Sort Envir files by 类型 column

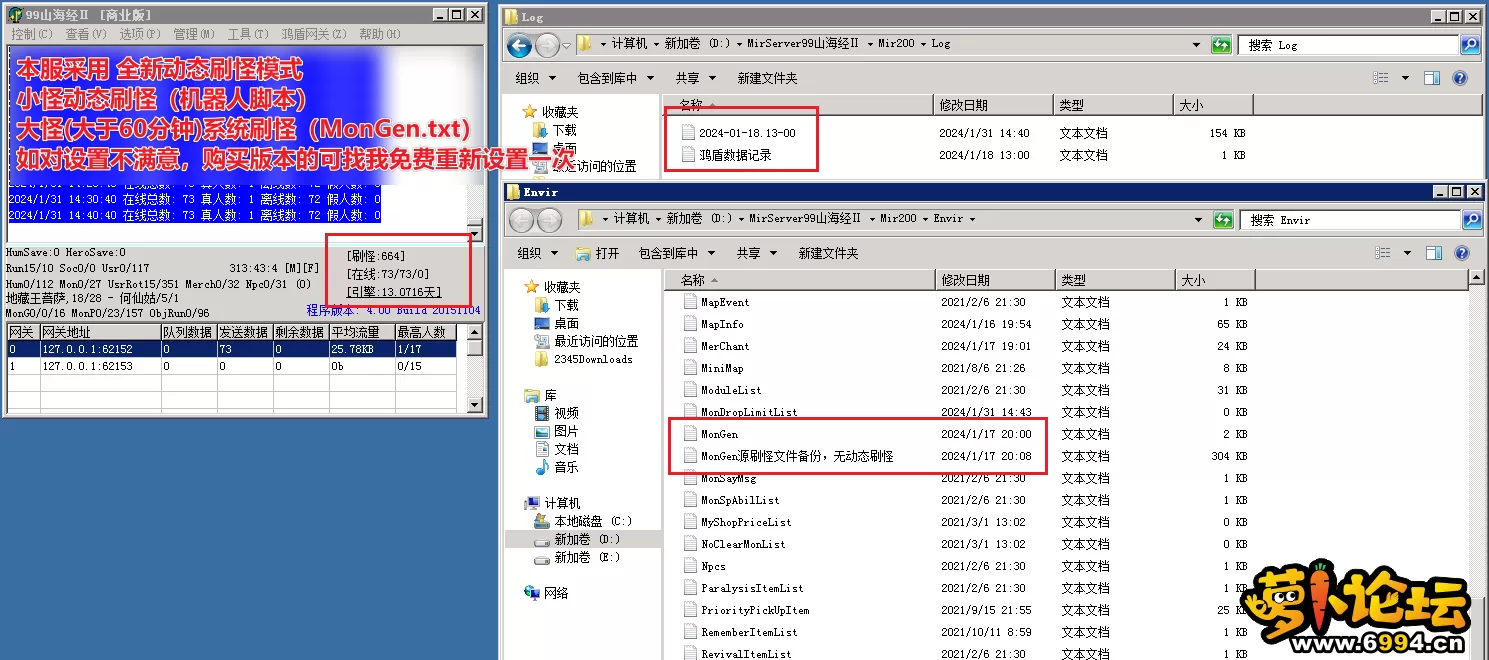click(1115, 280)
